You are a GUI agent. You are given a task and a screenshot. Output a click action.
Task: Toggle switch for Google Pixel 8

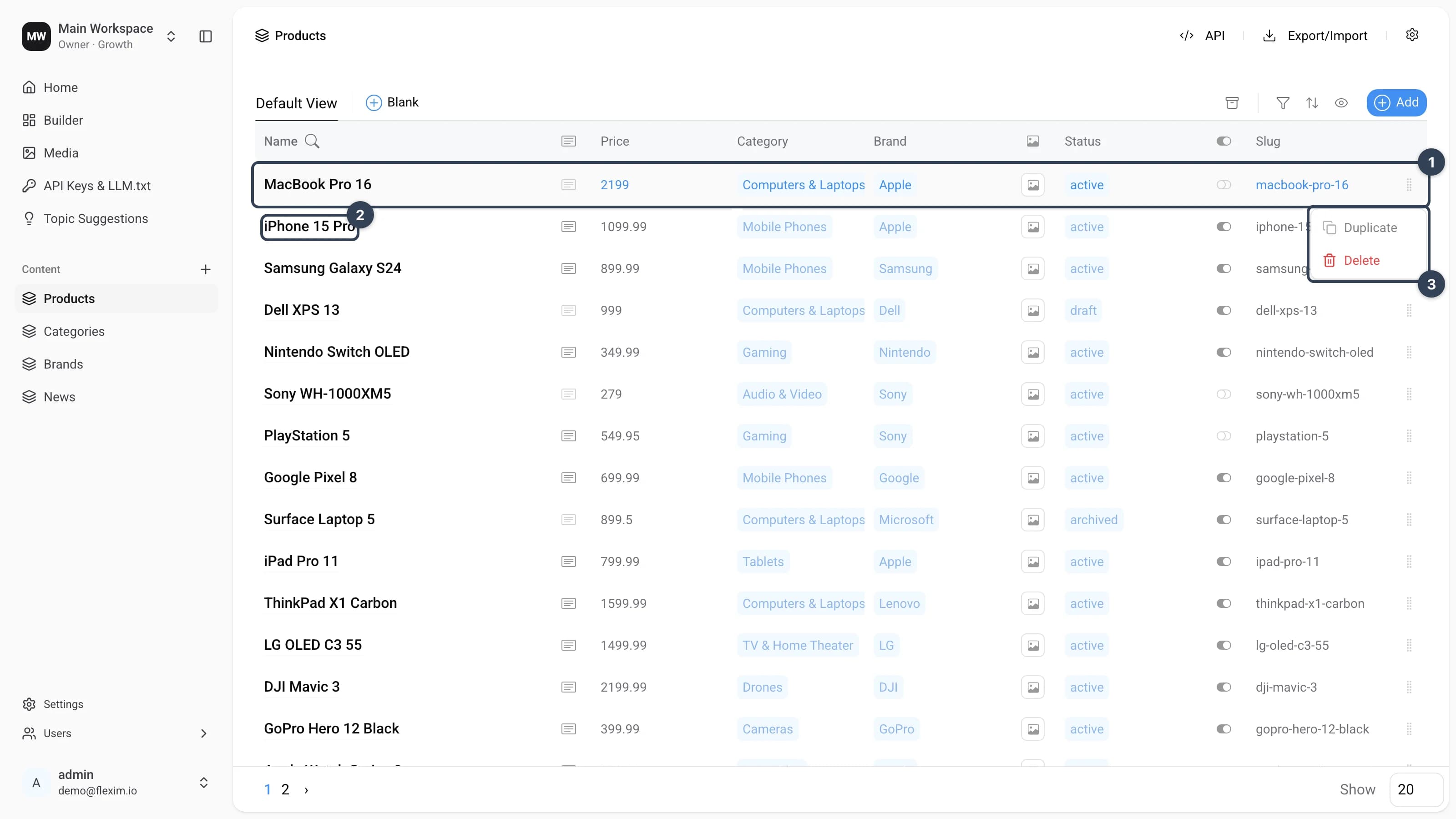pyautogui.click(x=1223, y=478)
